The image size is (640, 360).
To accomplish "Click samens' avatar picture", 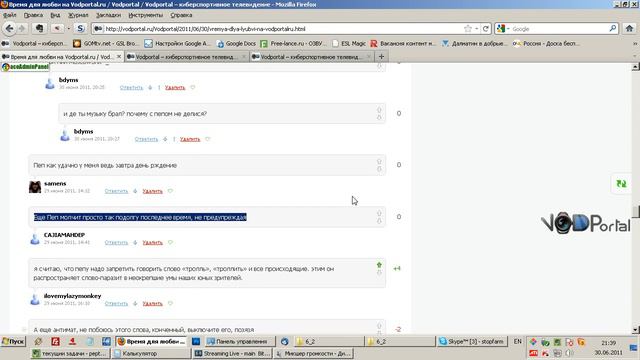I will click(35, 187).
